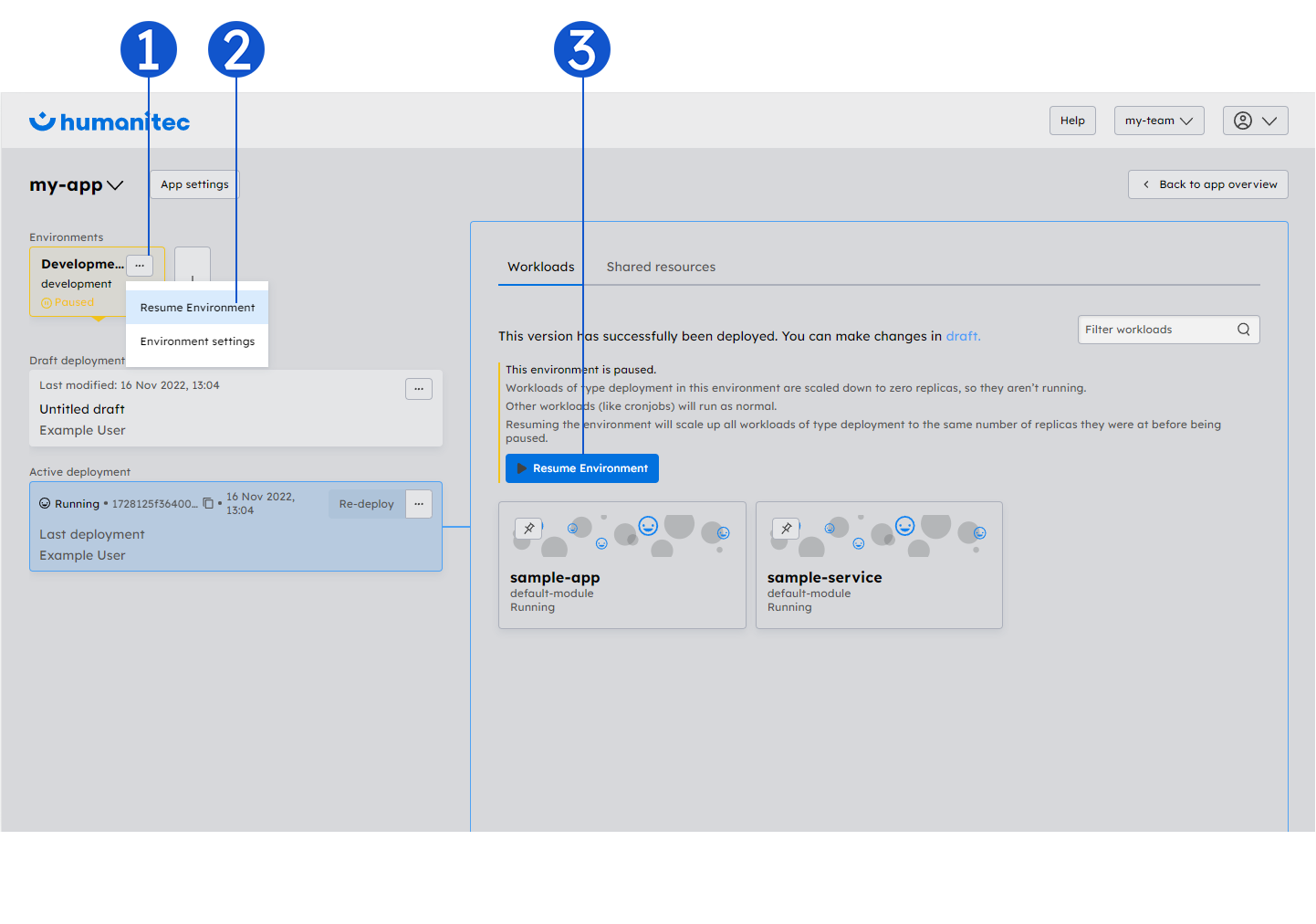
Task: Switch to the Shared resources tab
Action: pos(661,267)
